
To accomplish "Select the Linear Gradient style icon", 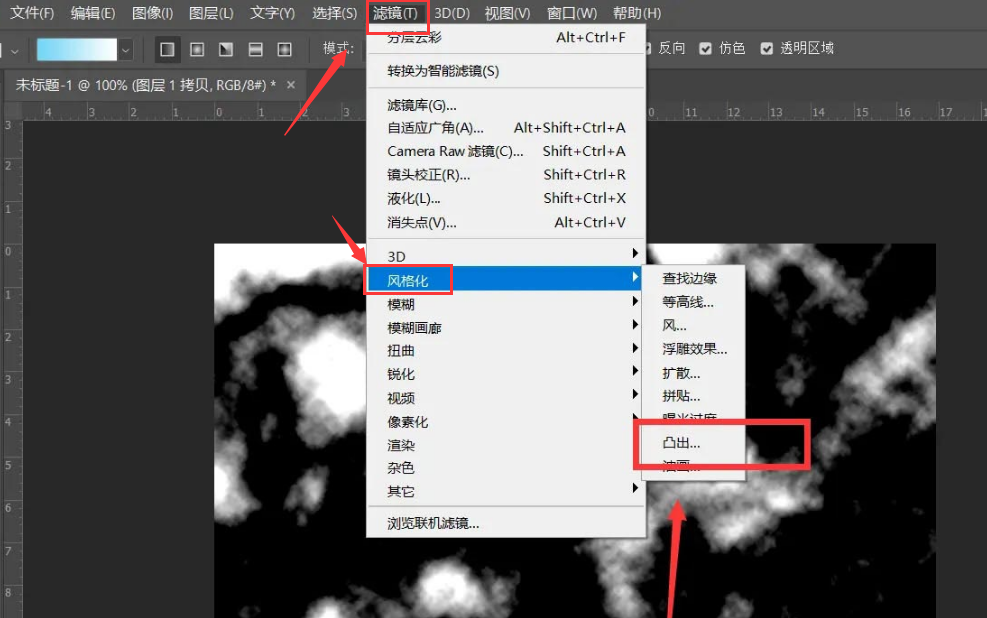I will point(167,48).
